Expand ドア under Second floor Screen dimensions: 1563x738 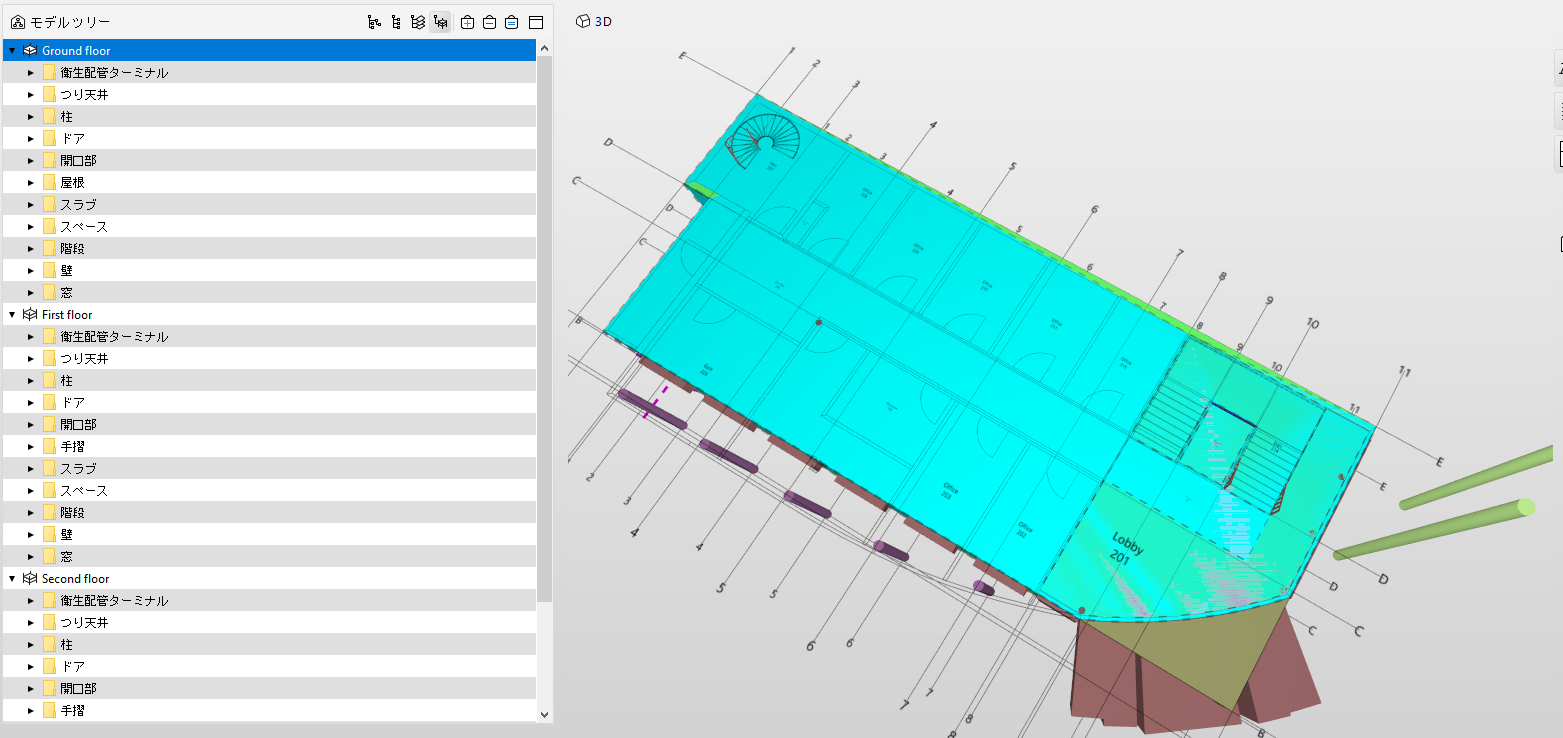click(x=31, y=667)
